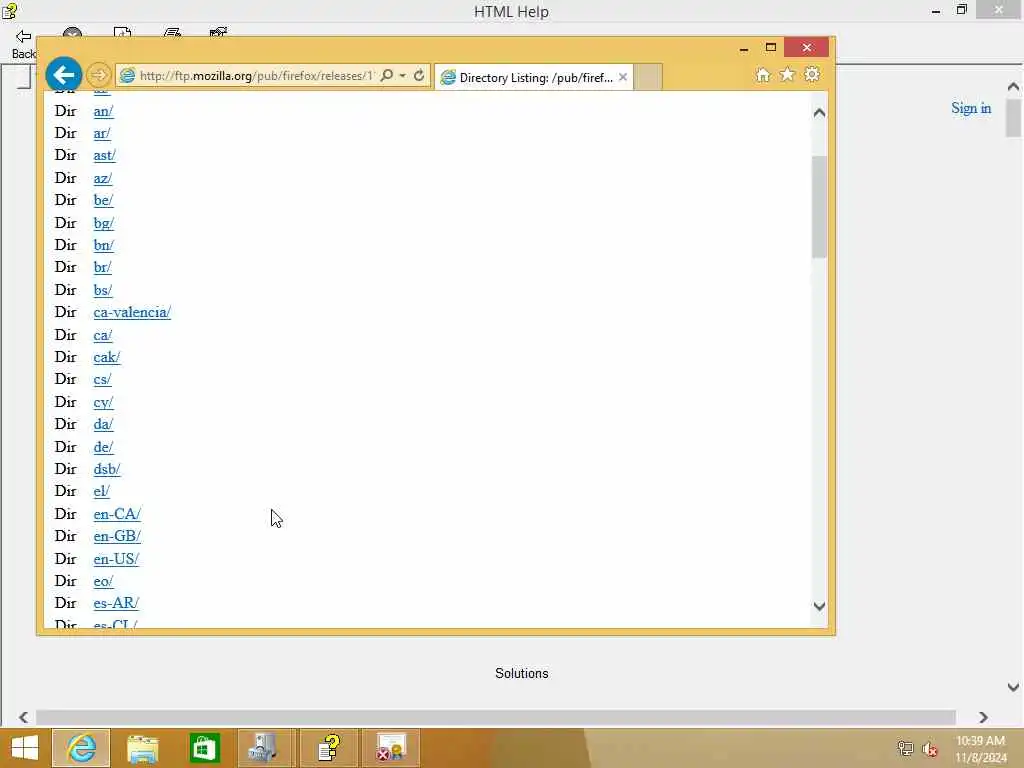Open the br/ directory link
The height and width of the screenshot is (768, 1024).
pyautogui.click(x=103, y=267)
